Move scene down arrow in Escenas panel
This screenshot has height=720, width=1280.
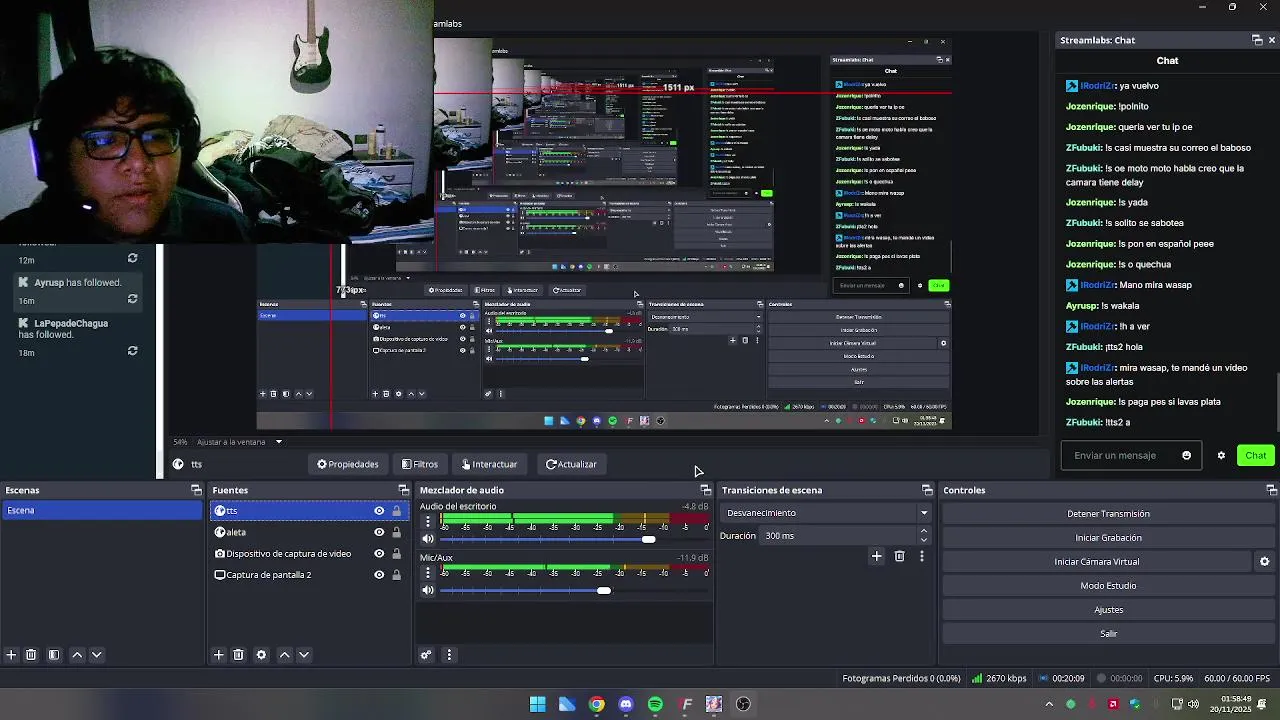pyautogui.click(x=96, y=655)
